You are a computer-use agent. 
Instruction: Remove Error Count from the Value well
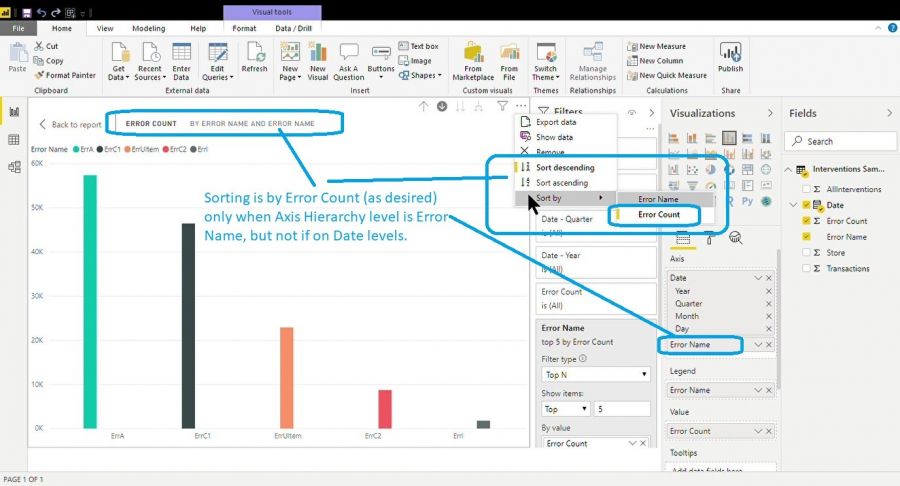[x=769, y=431]
